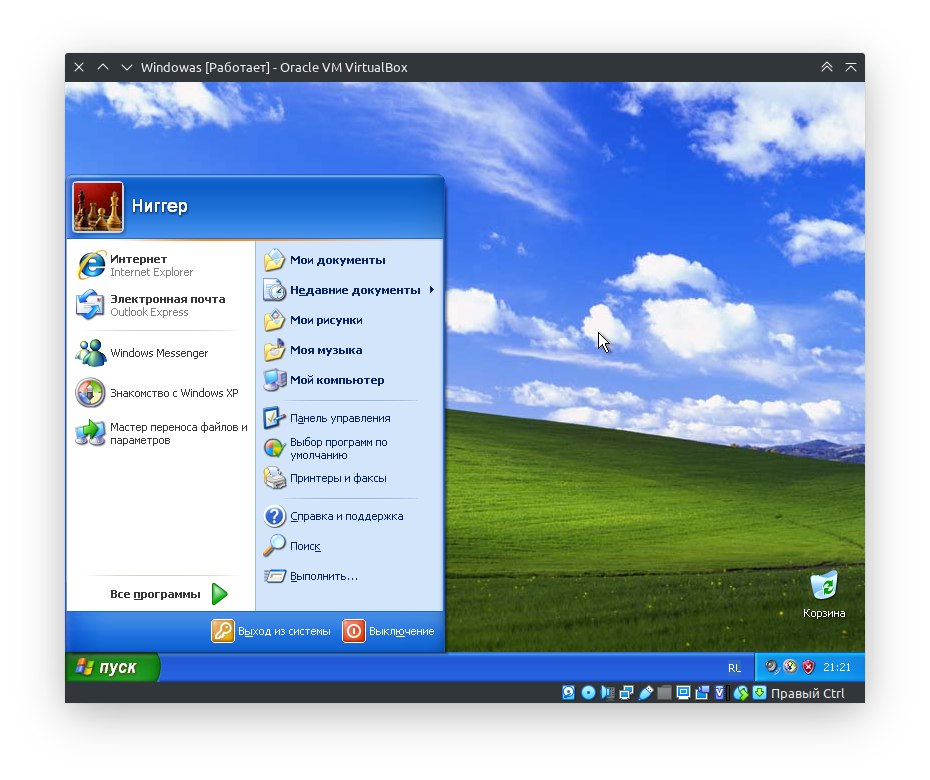Open the Корзина desktop icon
930x780 pixels.
point(824,594)
